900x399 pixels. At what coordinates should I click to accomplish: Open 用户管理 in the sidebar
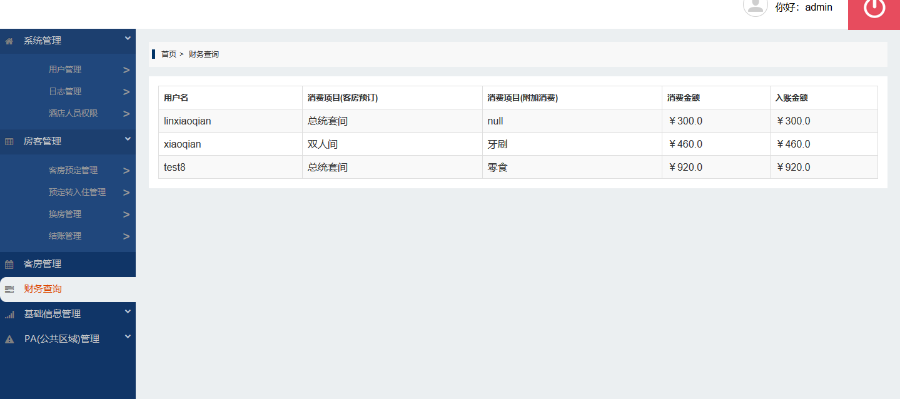[x=65, y=69]
